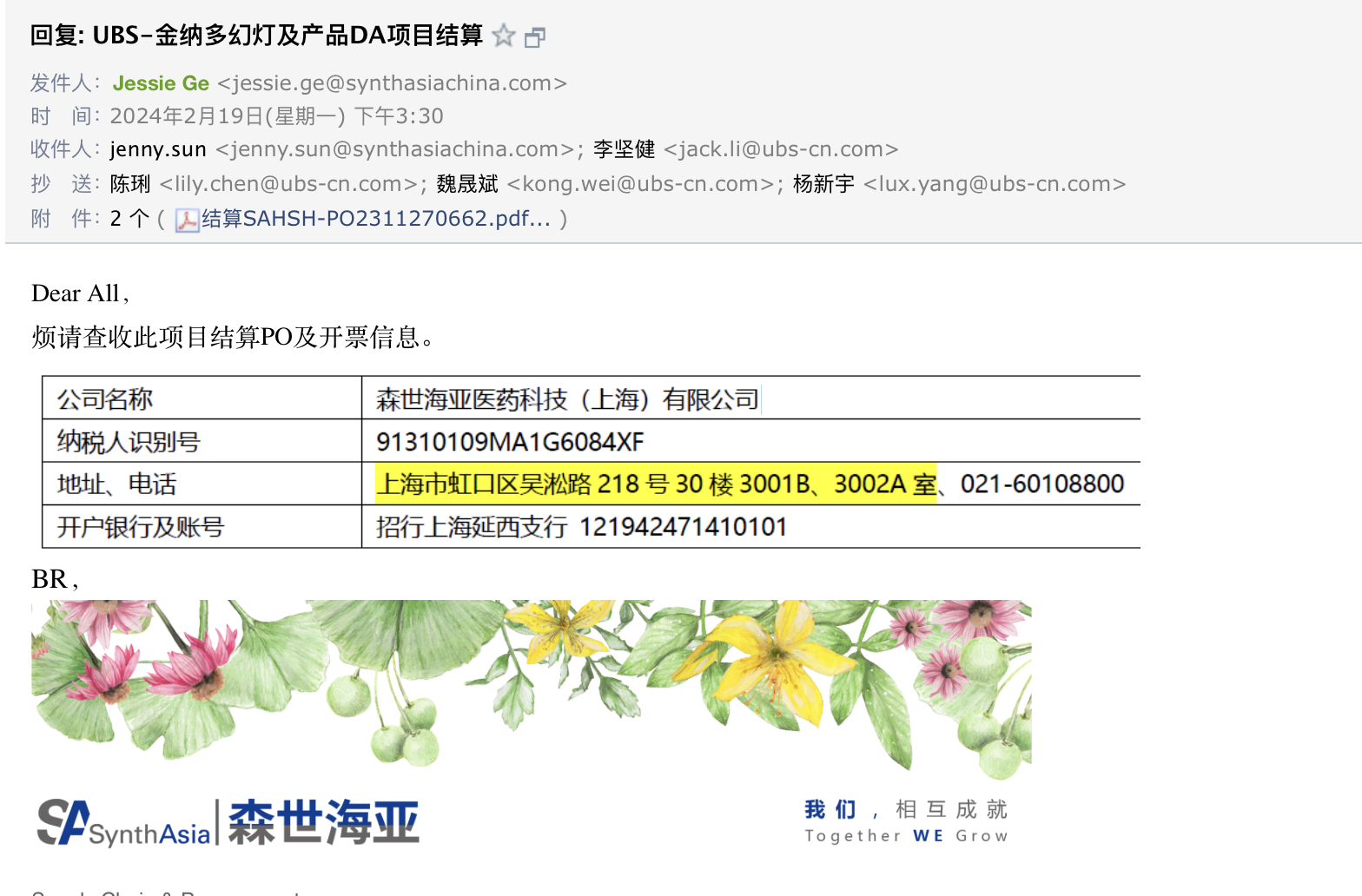Click the company name 森世海亚医药科技 cell
This screenshot has height=896, width=1362.
pyautogui.click(x=567, y=399)
